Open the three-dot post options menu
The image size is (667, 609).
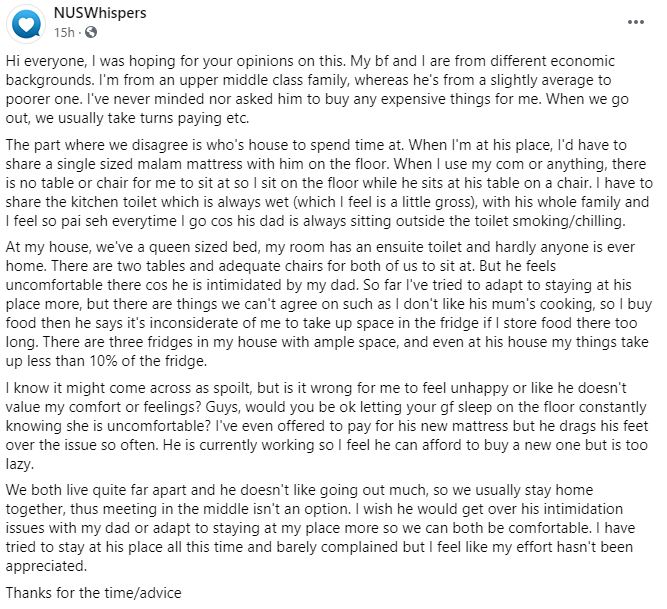click(636, 22)
